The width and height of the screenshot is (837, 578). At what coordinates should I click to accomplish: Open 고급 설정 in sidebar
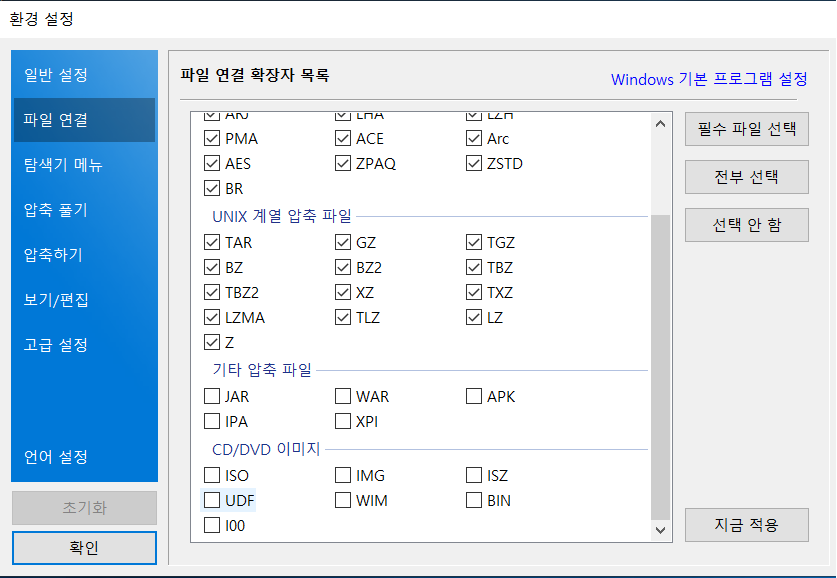[84, 345]
